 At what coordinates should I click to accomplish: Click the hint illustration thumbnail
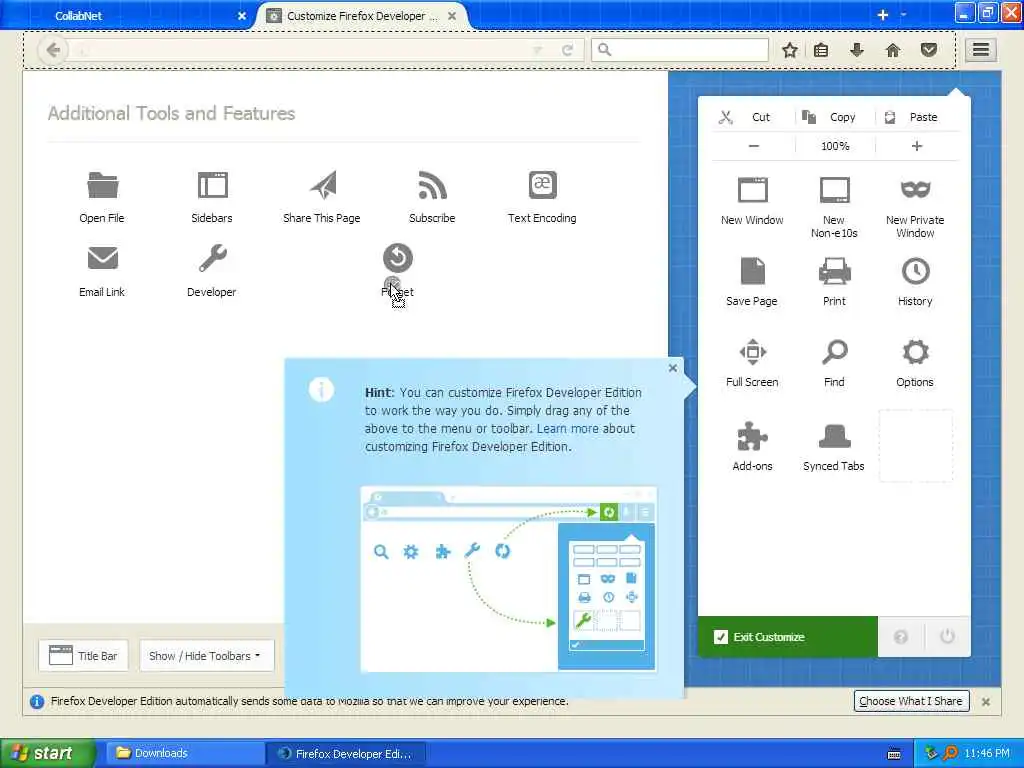click(x=509, y=579)
